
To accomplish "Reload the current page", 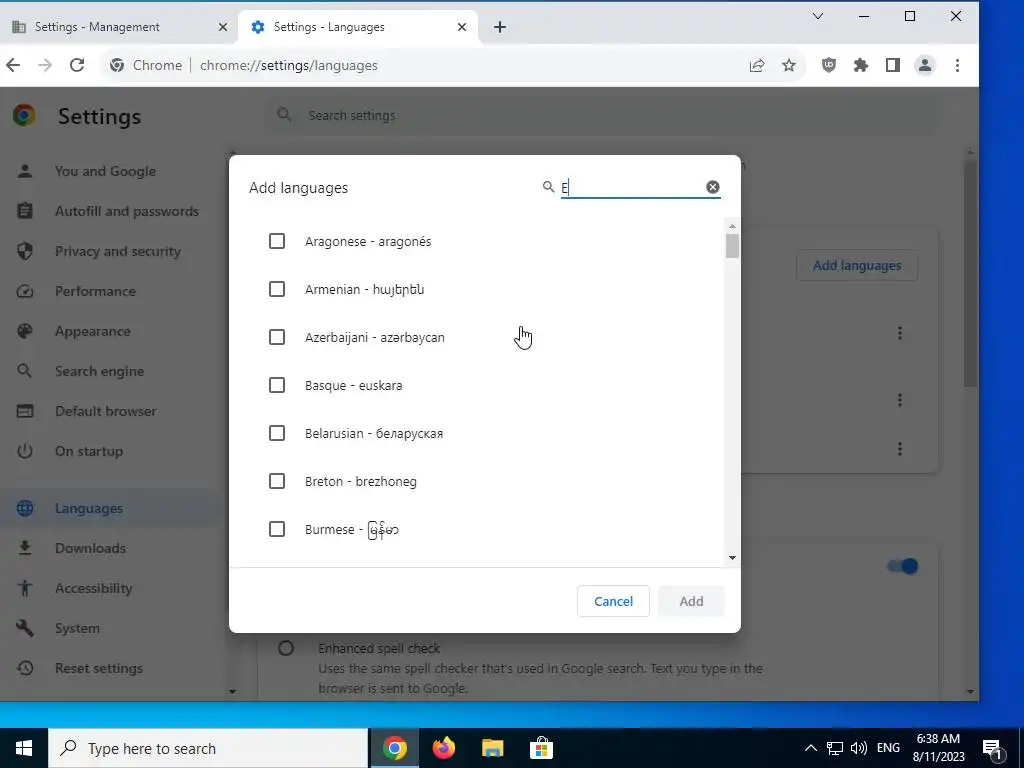I will [x=77, y=65].
